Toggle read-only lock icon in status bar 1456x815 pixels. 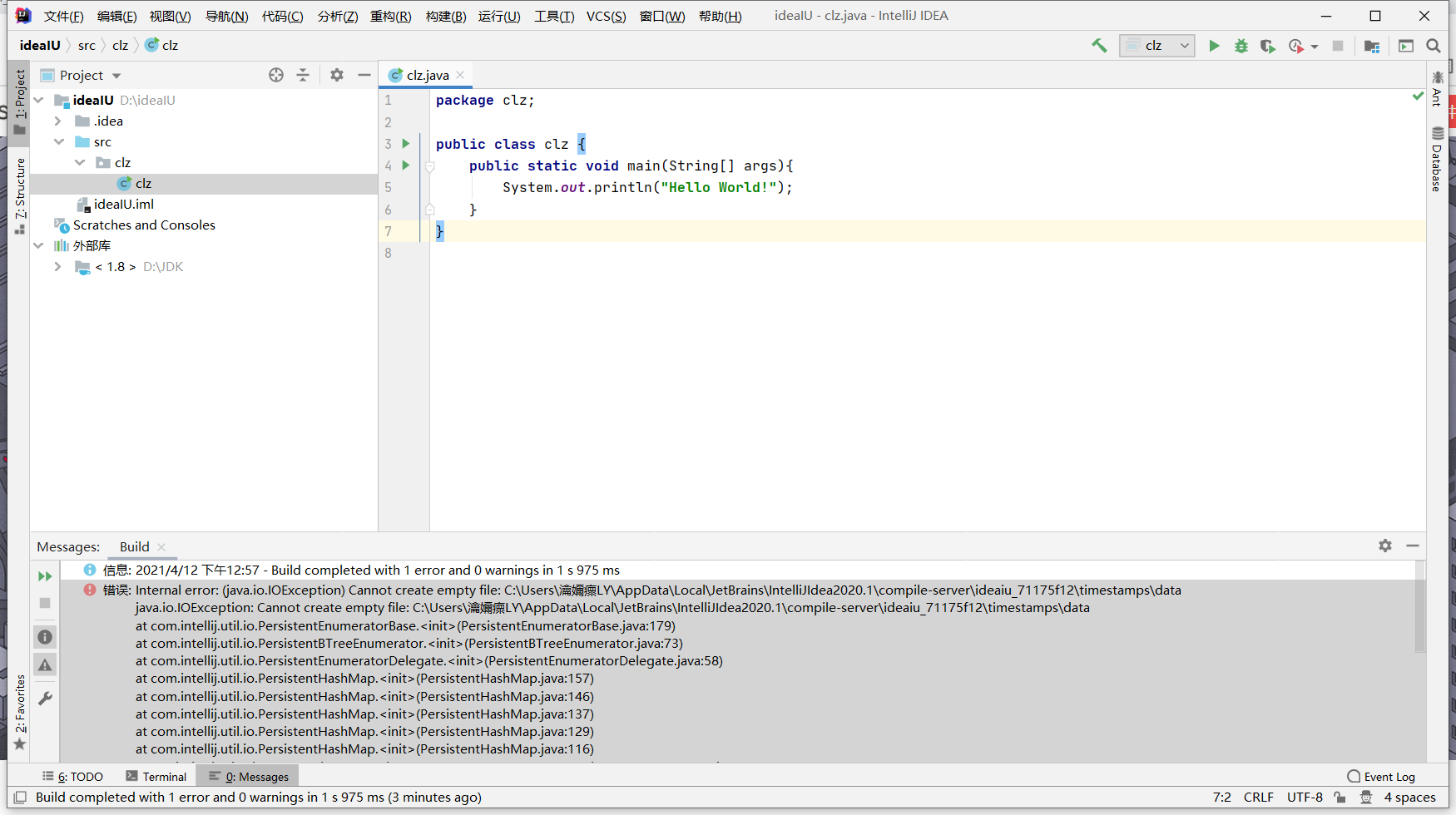(1340, 797)
